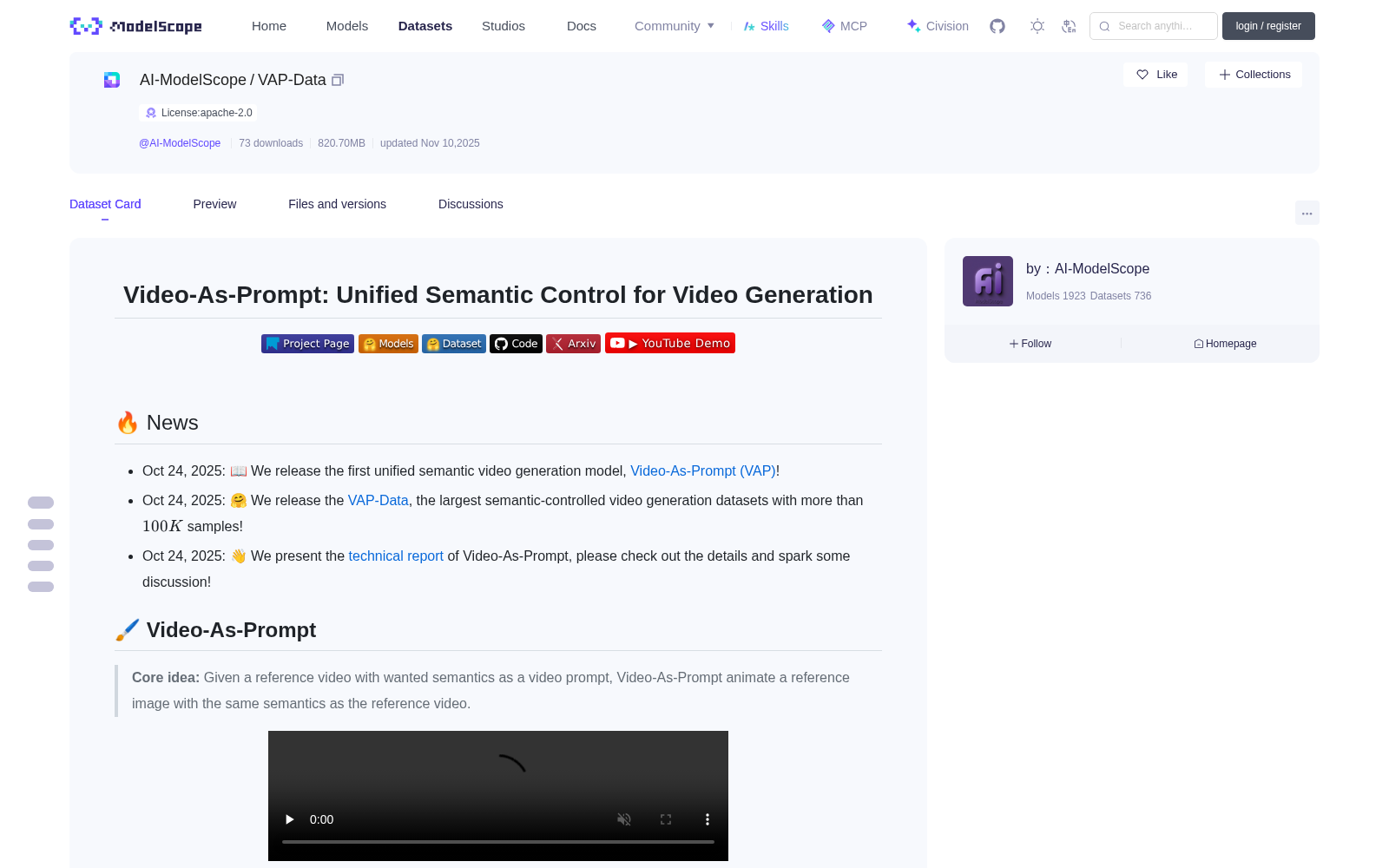Open the Code GitHub badge
1389x868 pixels.
(516, 344)
